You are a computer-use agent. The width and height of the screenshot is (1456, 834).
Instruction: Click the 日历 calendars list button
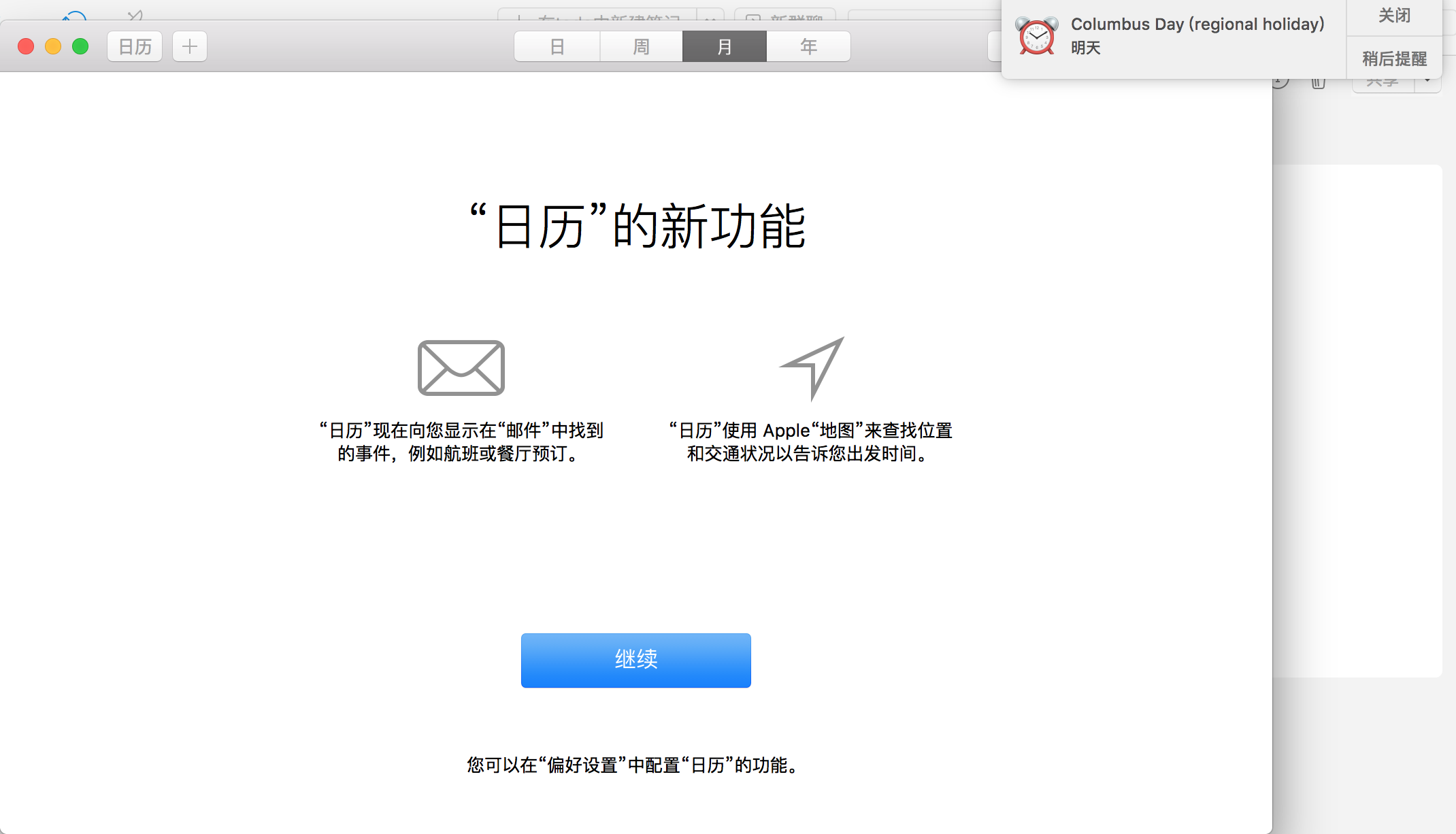(135, 46)
